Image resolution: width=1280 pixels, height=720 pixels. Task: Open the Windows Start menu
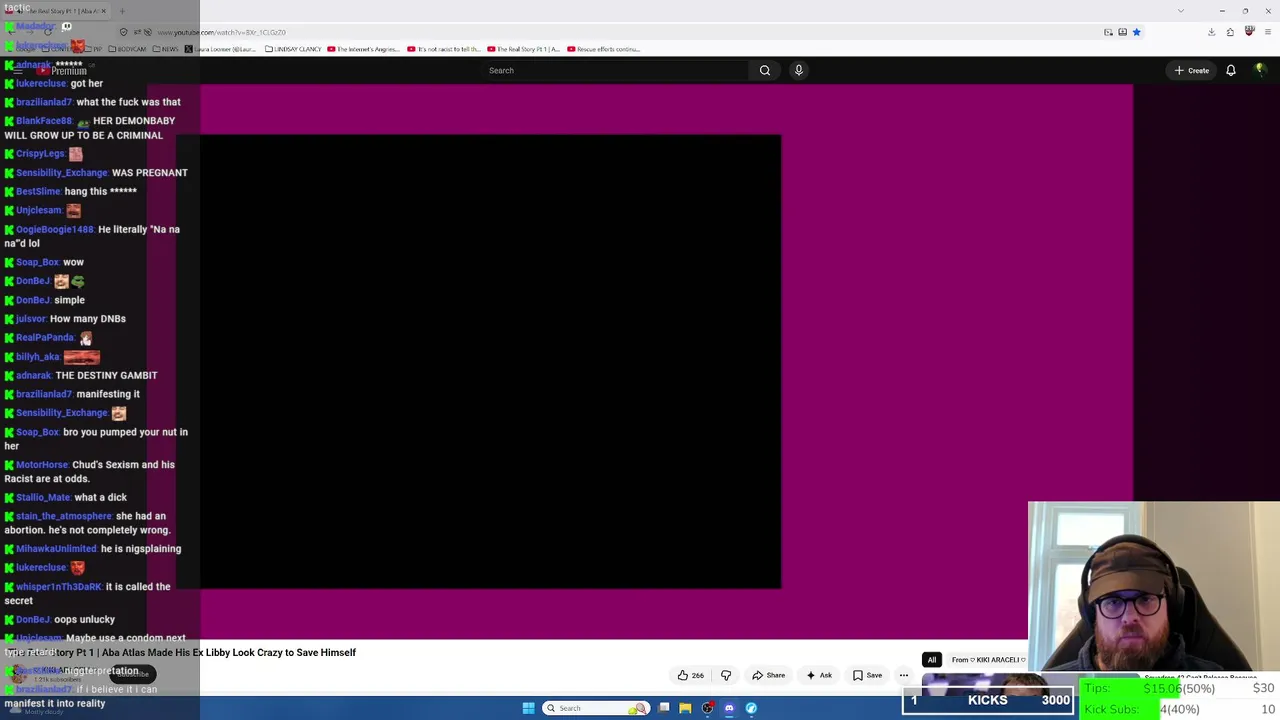click(x=528, y=708)
